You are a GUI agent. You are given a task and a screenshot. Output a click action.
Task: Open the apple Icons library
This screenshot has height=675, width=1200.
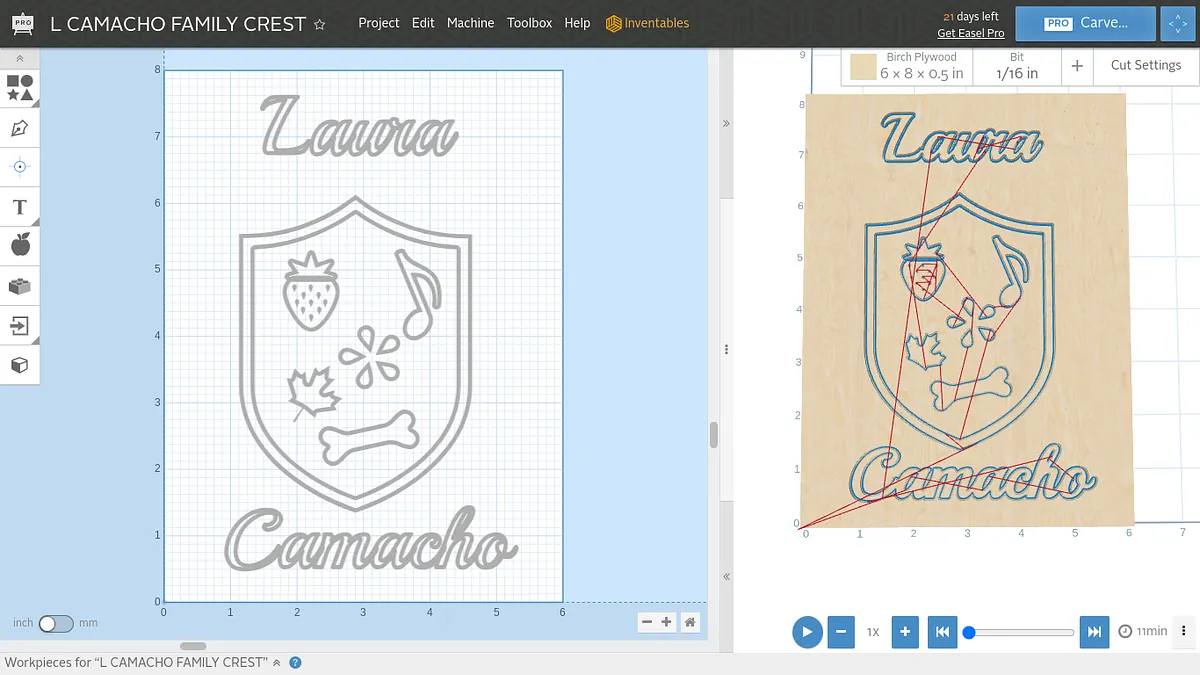pyautogui.click(x=19, y=245)
